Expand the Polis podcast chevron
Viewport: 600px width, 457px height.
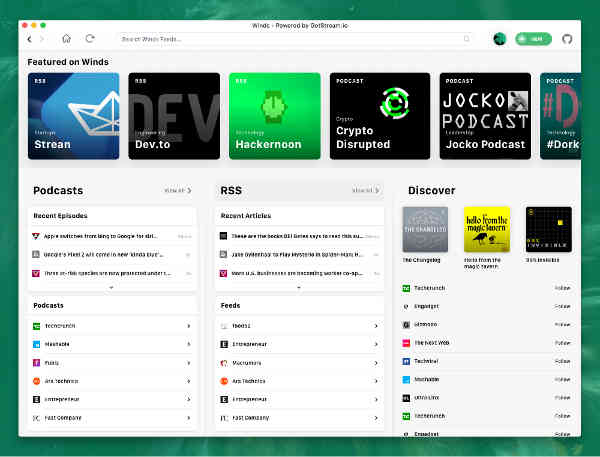189,362
